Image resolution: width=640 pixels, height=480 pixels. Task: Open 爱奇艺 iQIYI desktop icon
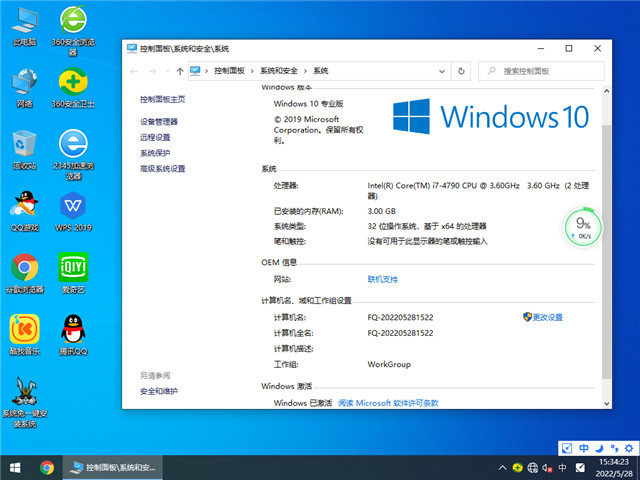[73, 273]
